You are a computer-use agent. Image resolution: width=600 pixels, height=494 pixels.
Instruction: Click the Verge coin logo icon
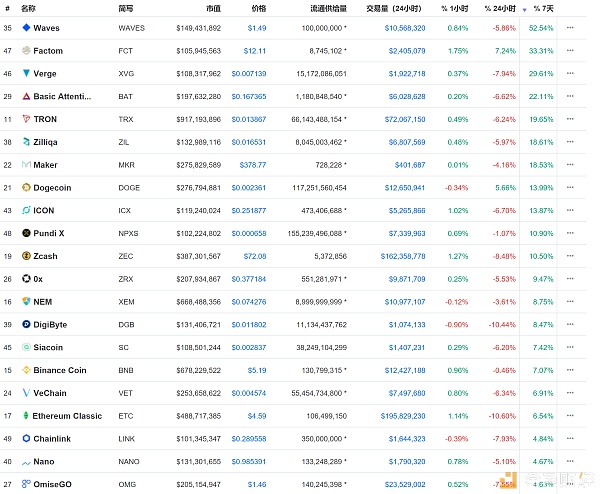pos(26,73)
